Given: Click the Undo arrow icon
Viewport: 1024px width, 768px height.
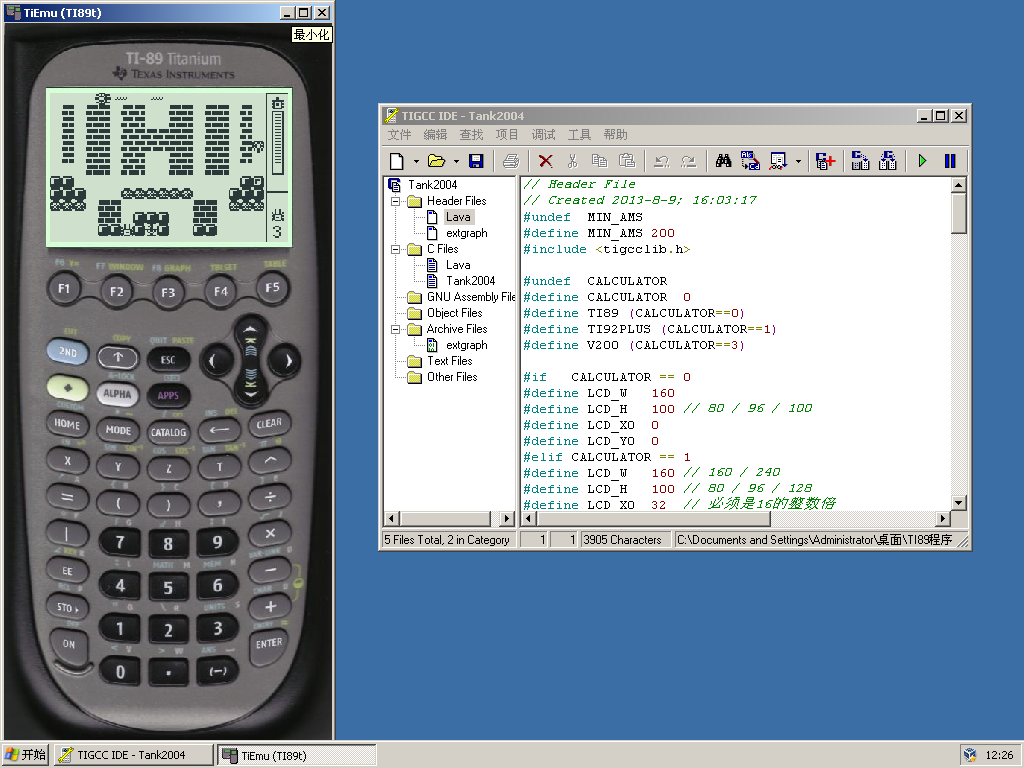Looking at the screenshot, I should pos(662,161).
